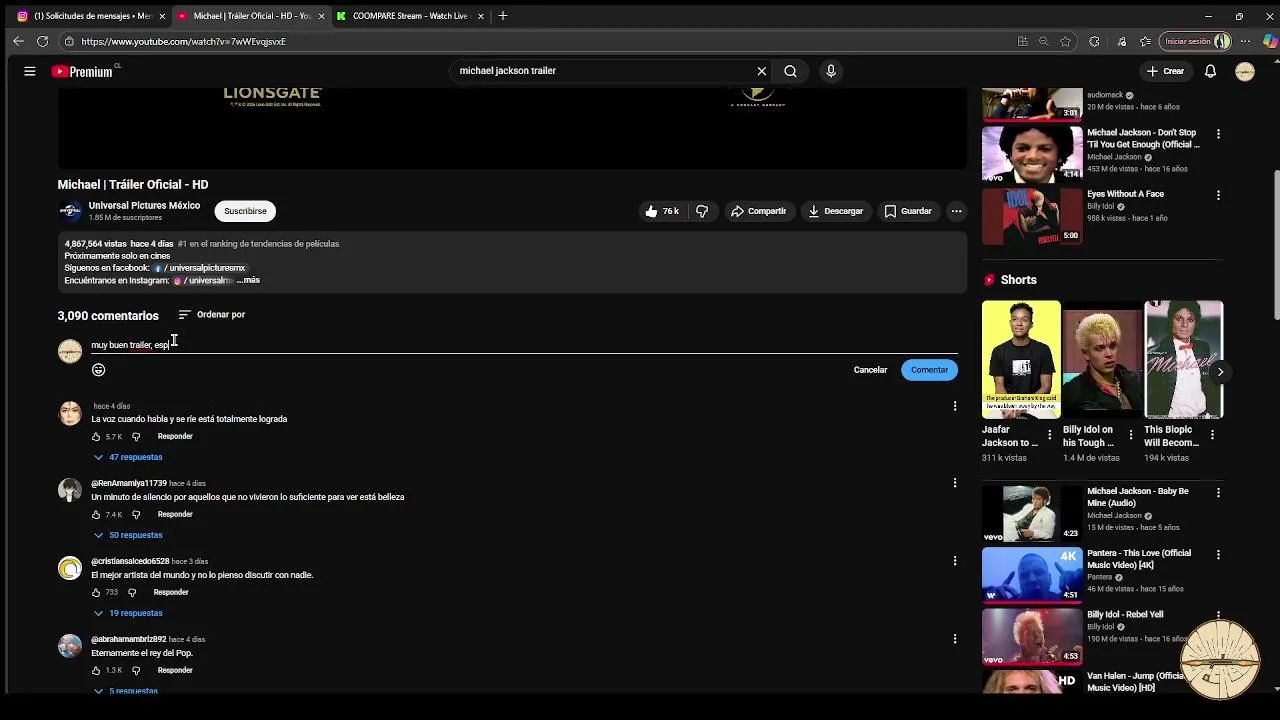Screen dimensions: 1280x720
Task: Play Michael Jackson - Baby Be Mine video
Action: point(1032,513)
